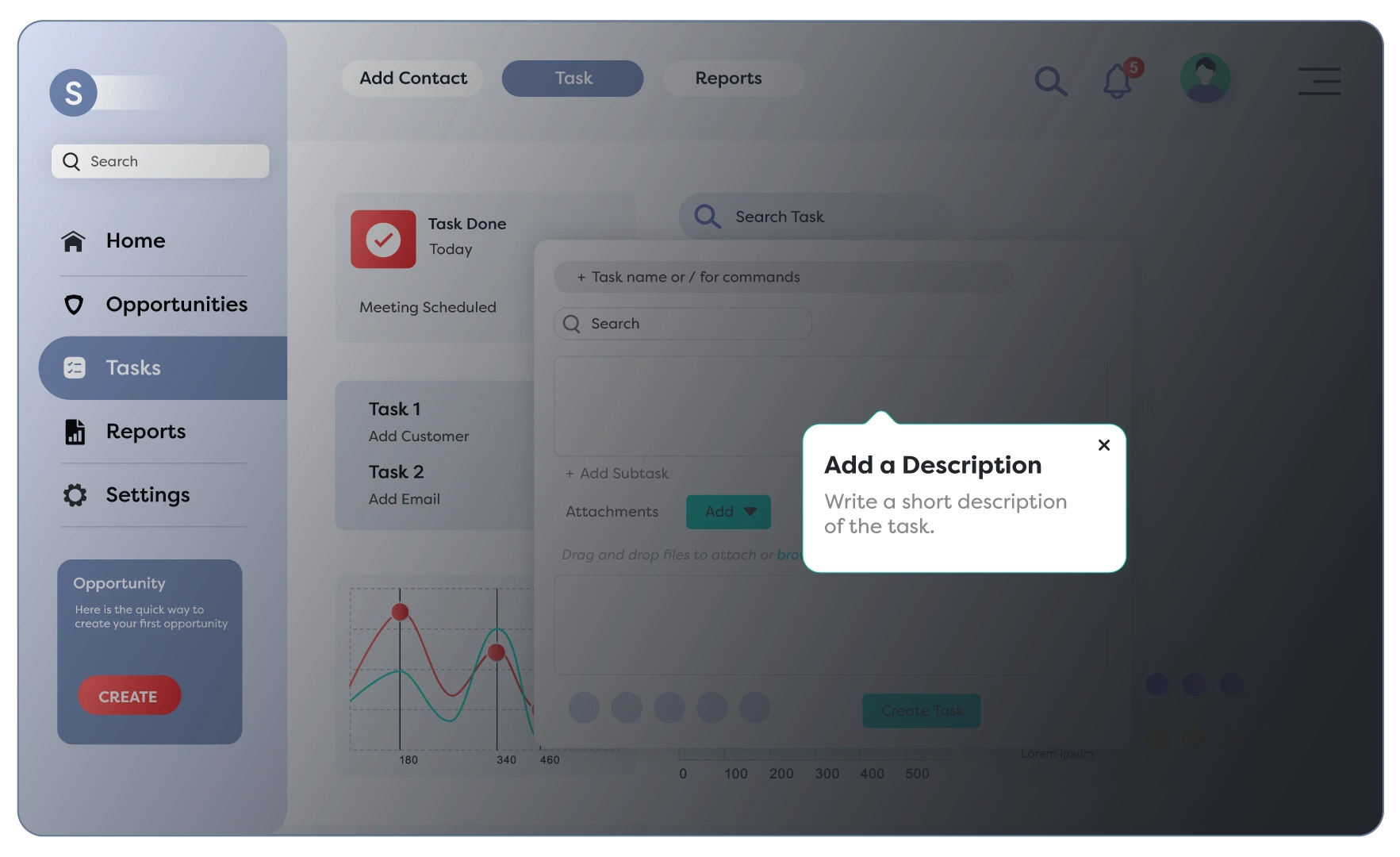Select the Tasks checklist icon
This screenshot has width=1400, height=857.
click(x=74, y=367)
